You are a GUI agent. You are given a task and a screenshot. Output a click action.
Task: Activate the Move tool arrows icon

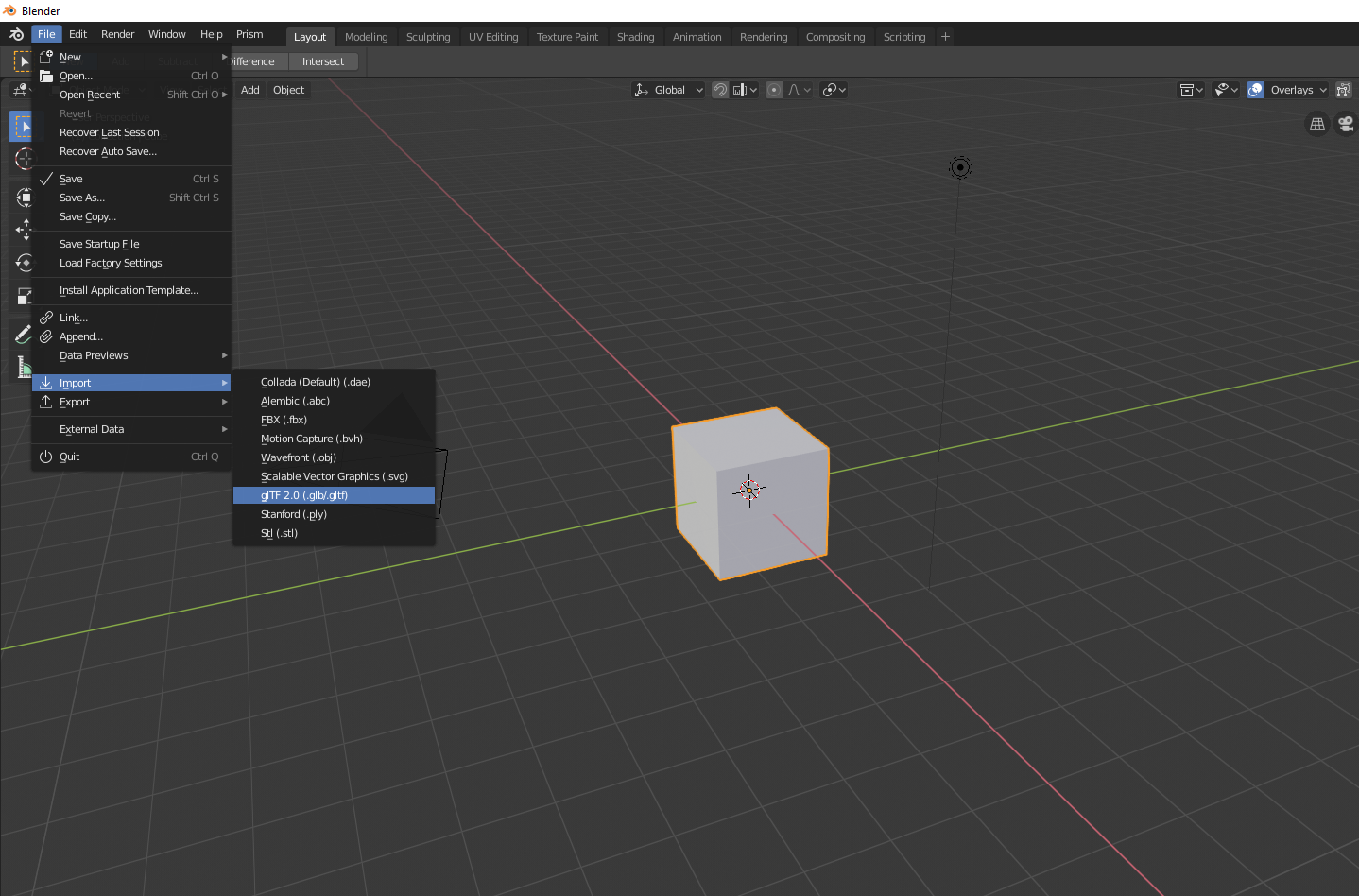click(x=24, y=229)
